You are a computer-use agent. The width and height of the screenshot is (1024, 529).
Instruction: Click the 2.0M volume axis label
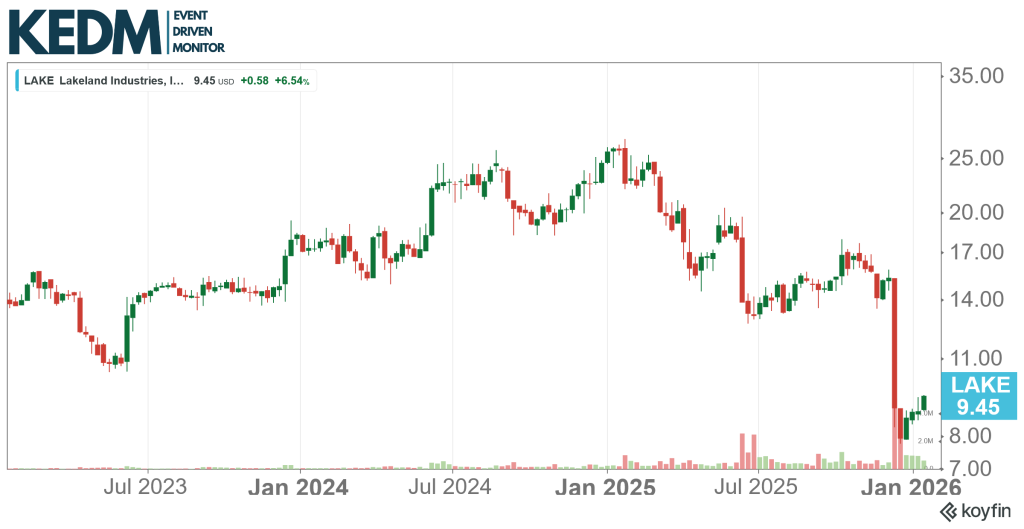(923, 440)
